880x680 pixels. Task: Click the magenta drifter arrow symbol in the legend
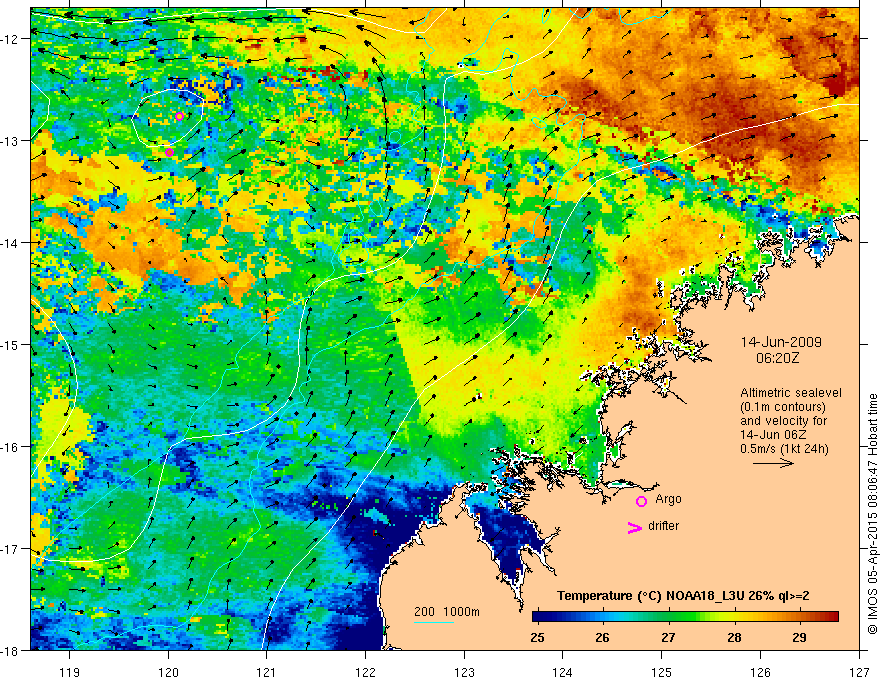pyautogui.click(x=635, y=527)
